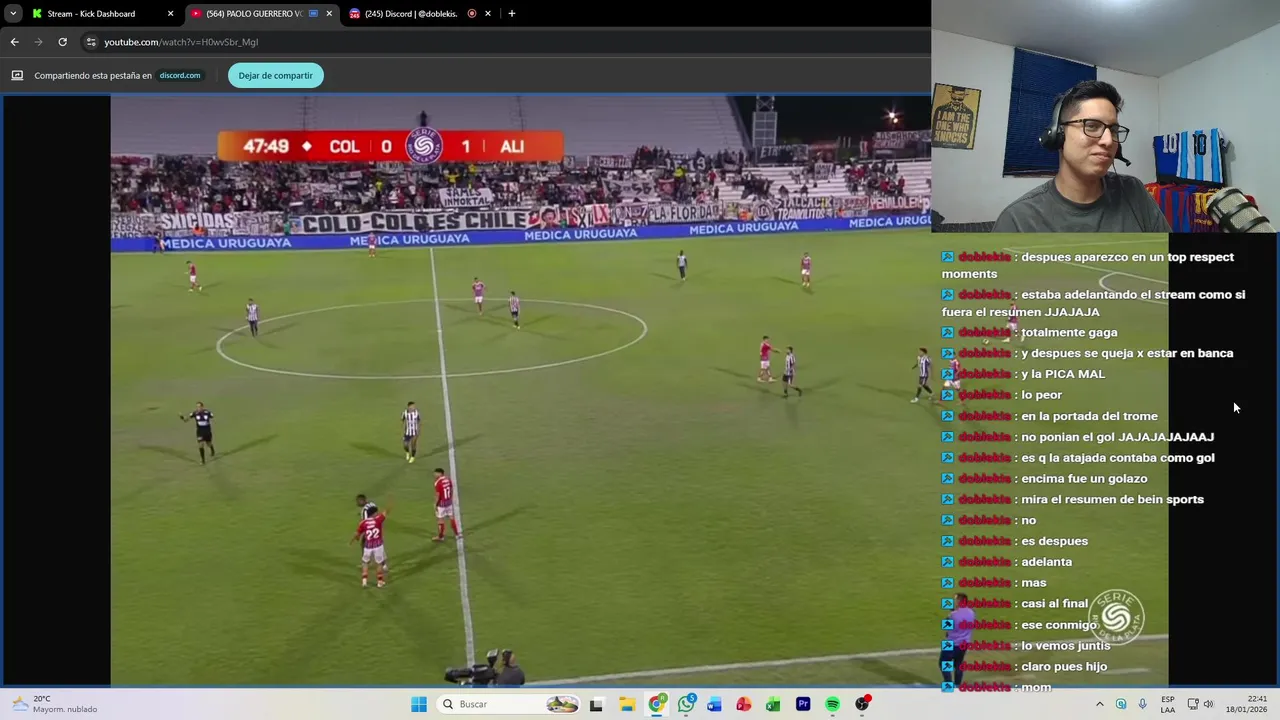Click the webcam overlay of the streamer
Viewport: 1280px width, 720px height.
[1105, 116]
